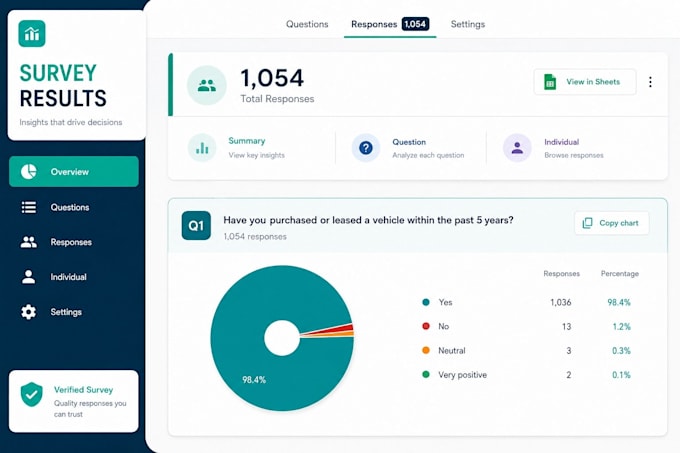Open Settings gear icon in sidebar

[29, 312]
